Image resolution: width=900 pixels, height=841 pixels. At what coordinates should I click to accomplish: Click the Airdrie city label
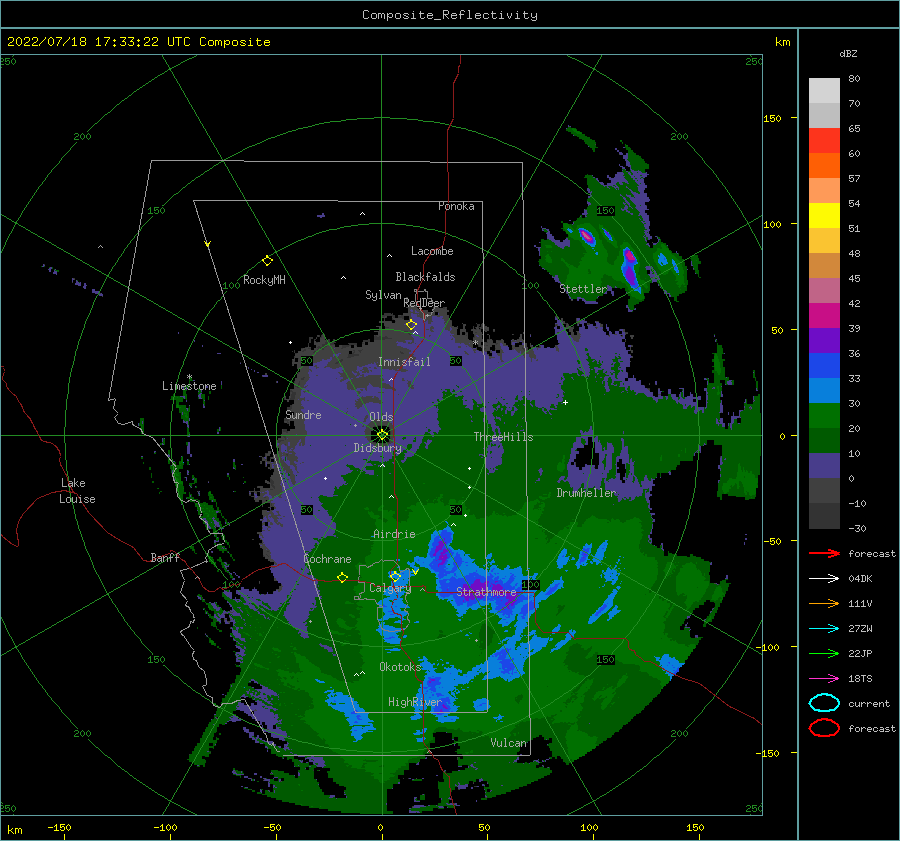(394, 534)
